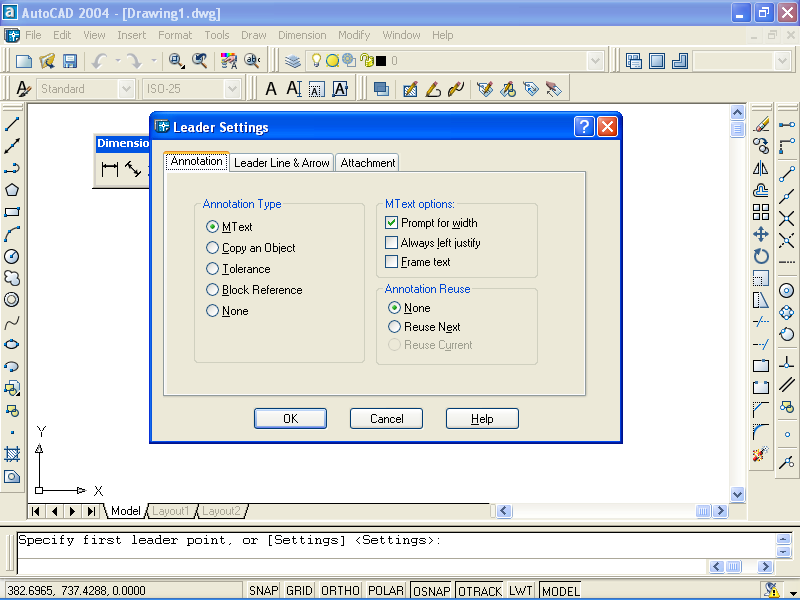
Task: Select the Array modify tool
Action: click(x=761, y=212)
